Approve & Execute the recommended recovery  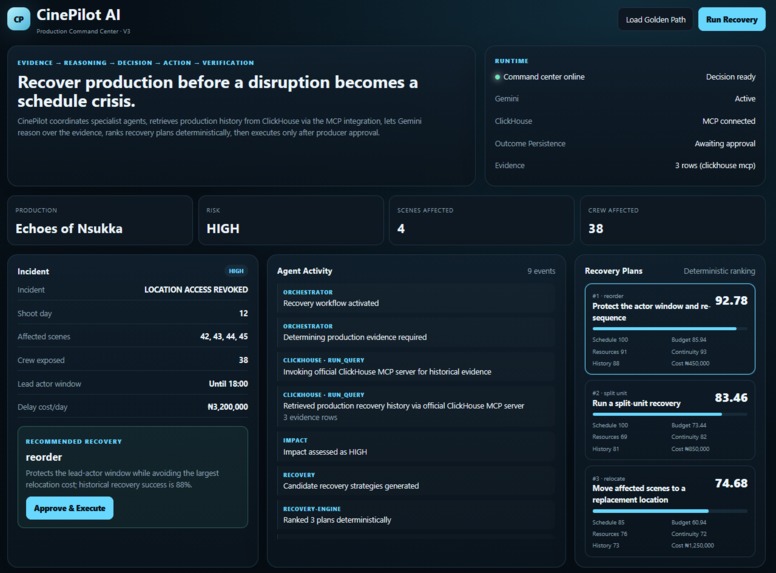click(x=70, y=508)
